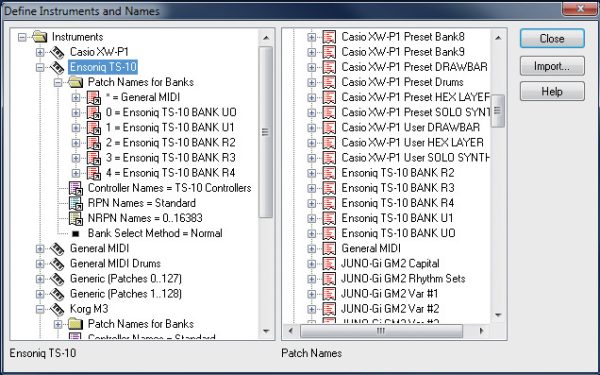Viewport: 600px width, 375px height.
Task: Click the RPN Names = Standard icon
Action: coord(75,203)
